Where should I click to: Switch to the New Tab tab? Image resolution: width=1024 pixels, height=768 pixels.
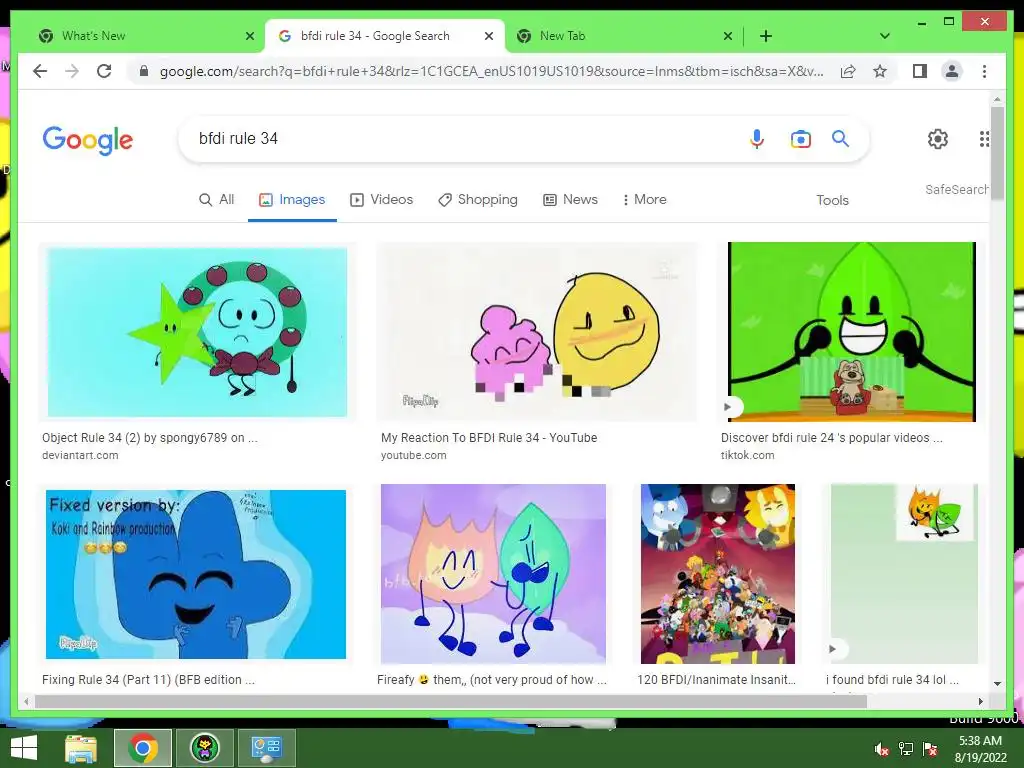(624, 36)
